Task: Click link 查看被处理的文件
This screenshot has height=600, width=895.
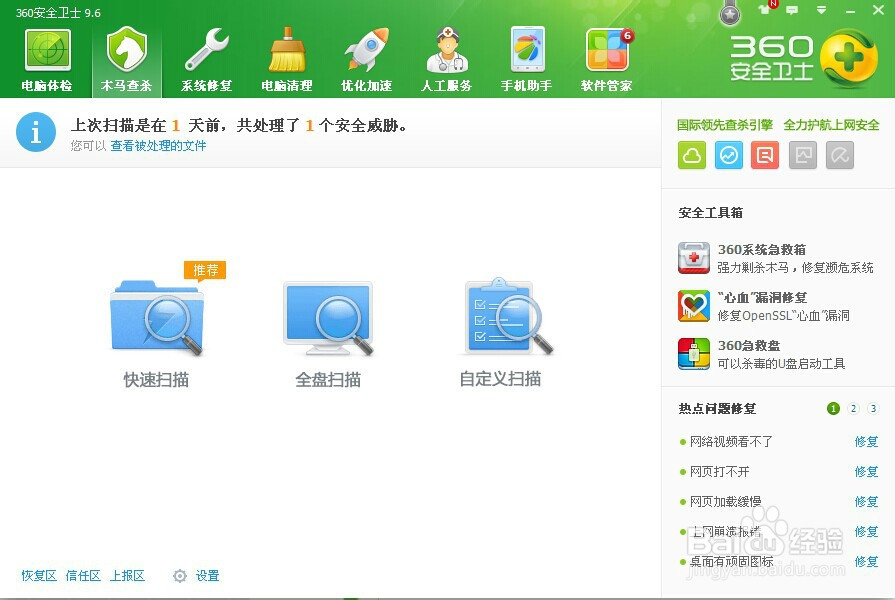Action: pos(159,146)
